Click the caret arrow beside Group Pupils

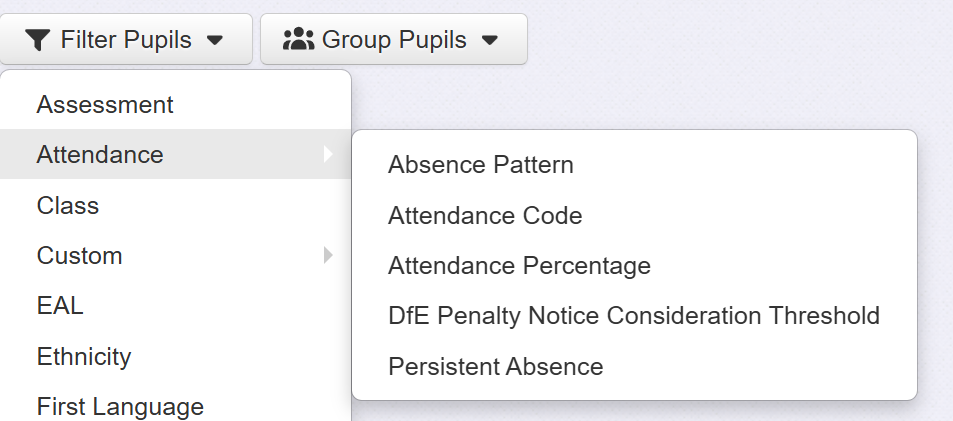coord(490,41)
